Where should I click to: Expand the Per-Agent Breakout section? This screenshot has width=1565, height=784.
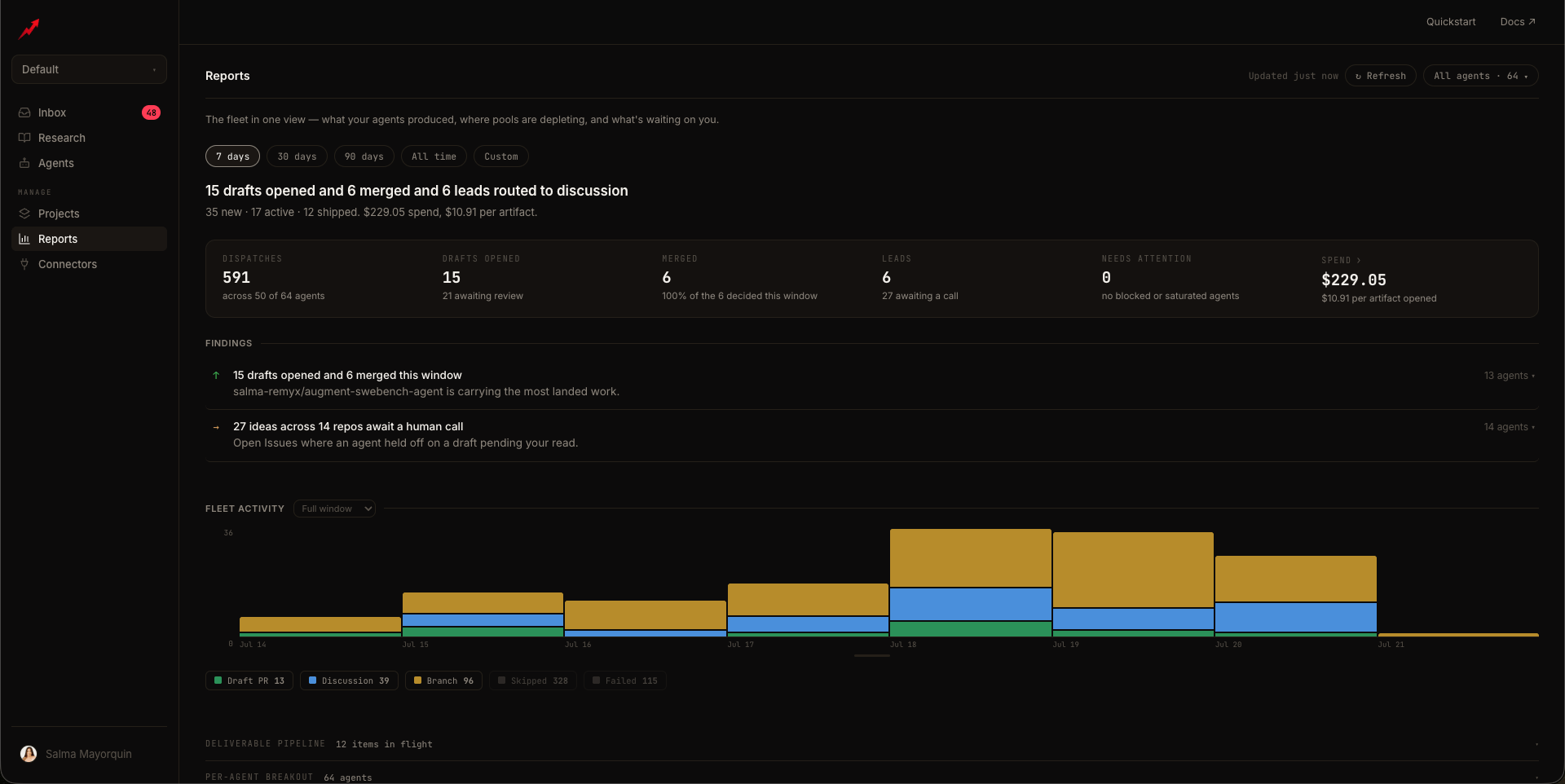click(x=871, y=777)
